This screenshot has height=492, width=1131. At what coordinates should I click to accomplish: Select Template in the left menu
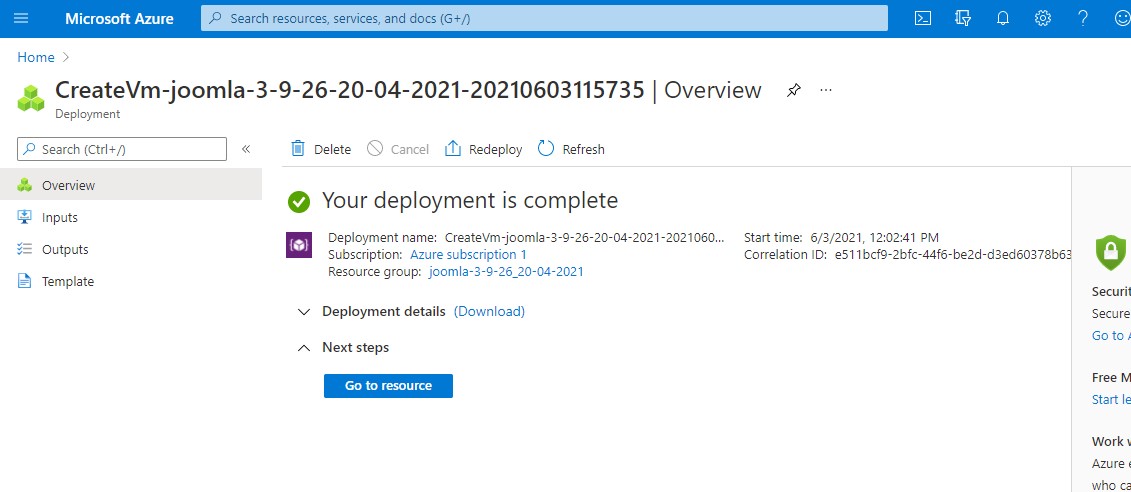tap(131, 281)
